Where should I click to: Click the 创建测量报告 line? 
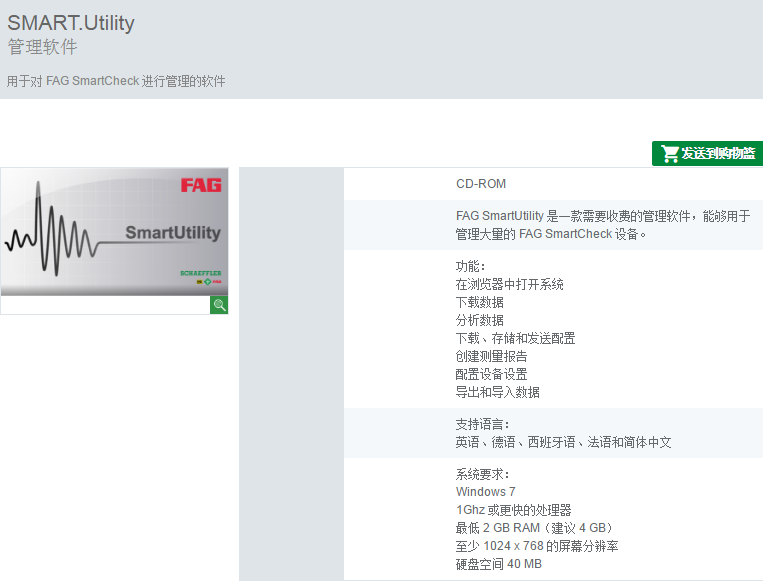491,356
